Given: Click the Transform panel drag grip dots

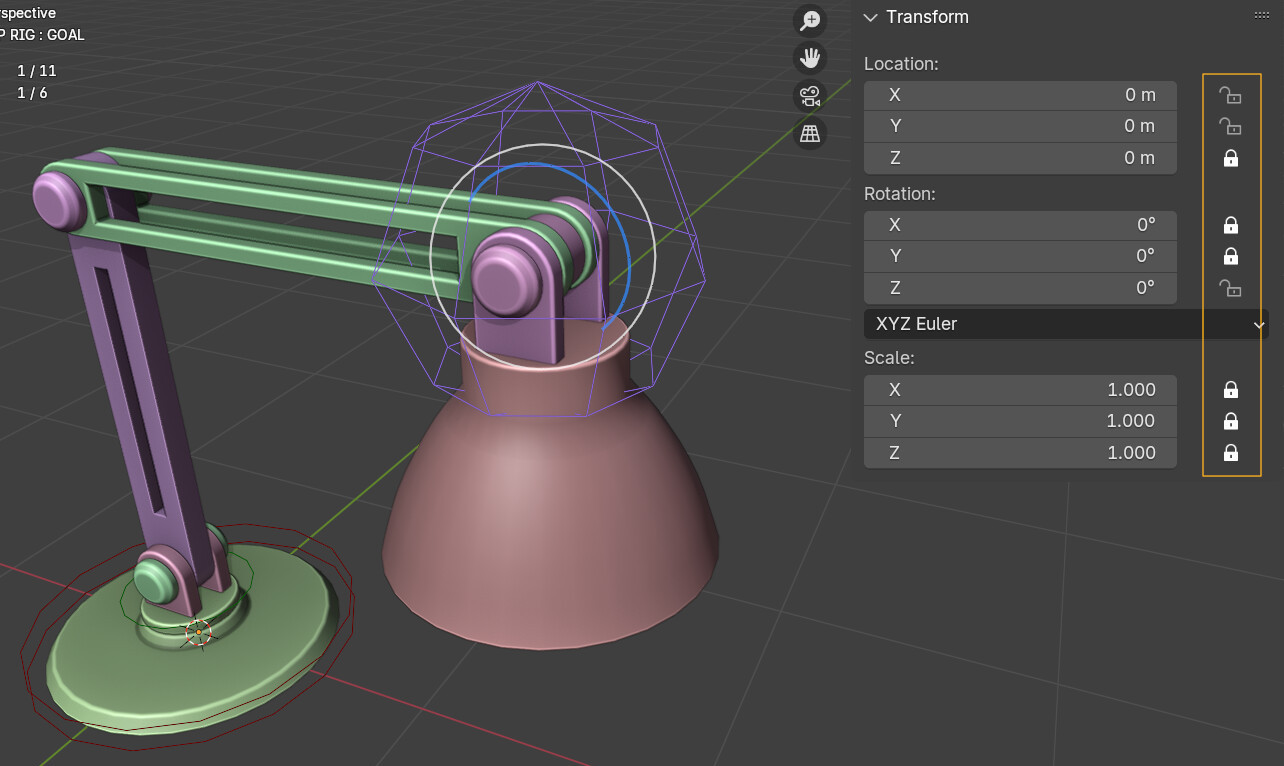Looking at the screenshot, I should click(x=1262, y=16).
